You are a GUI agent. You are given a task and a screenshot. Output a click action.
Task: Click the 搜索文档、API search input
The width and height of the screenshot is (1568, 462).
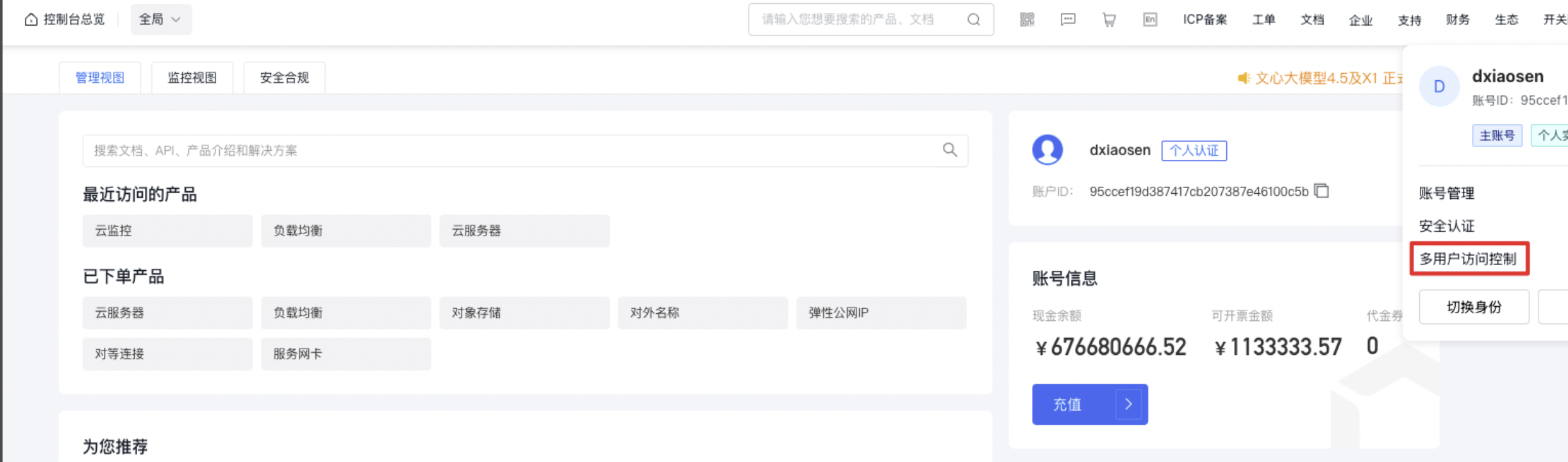pos(525,151)
